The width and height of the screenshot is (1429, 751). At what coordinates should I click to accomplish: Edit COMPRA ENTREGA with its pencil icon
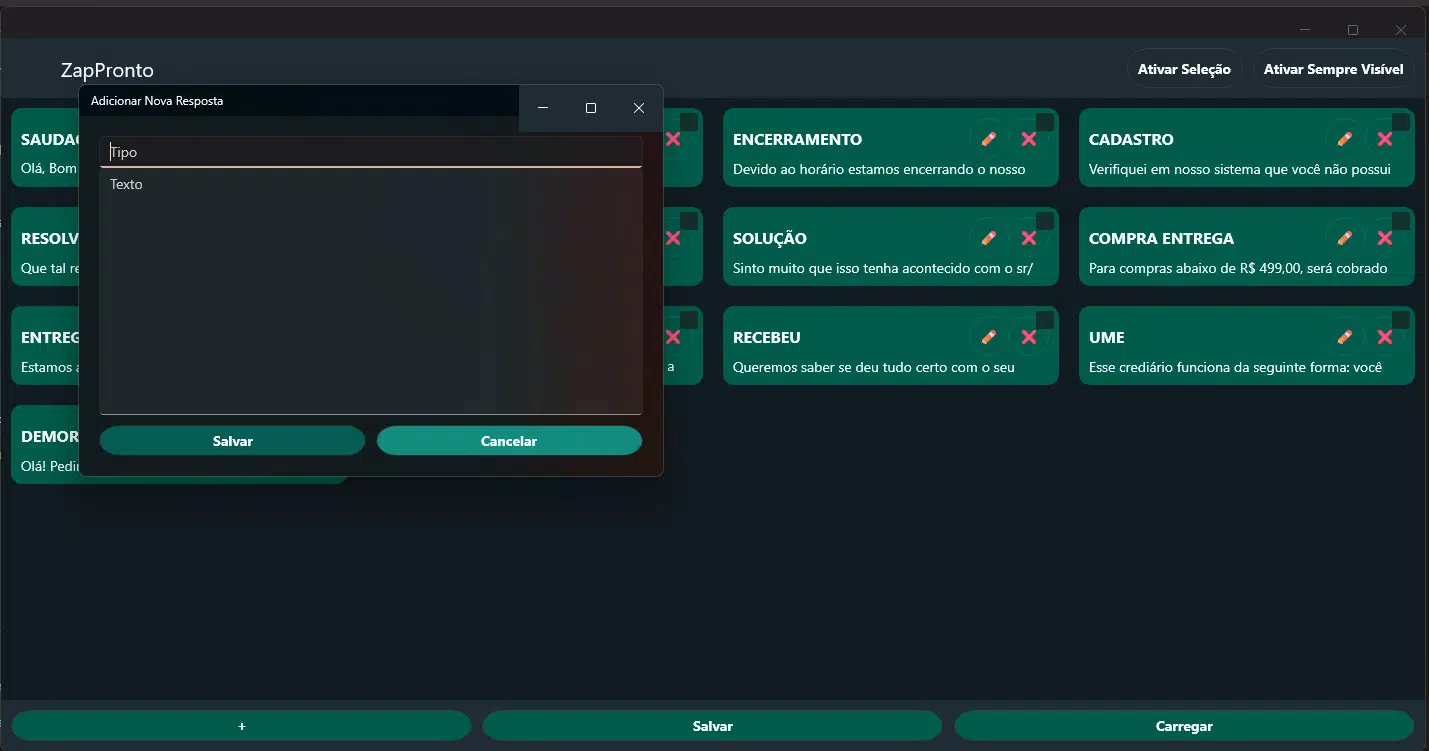[1345, 238]
